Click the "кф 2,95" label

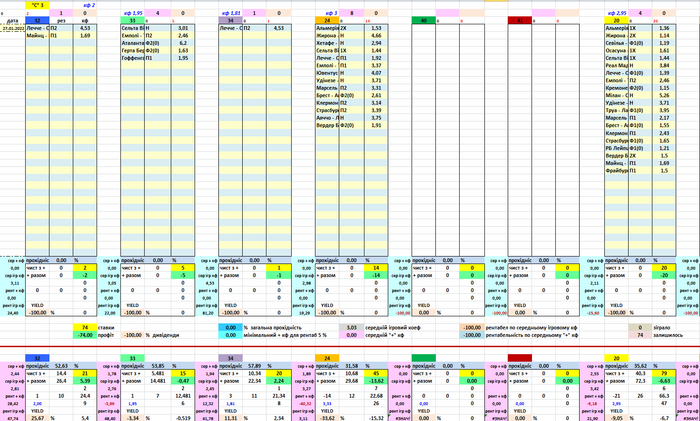click(618, 13)
